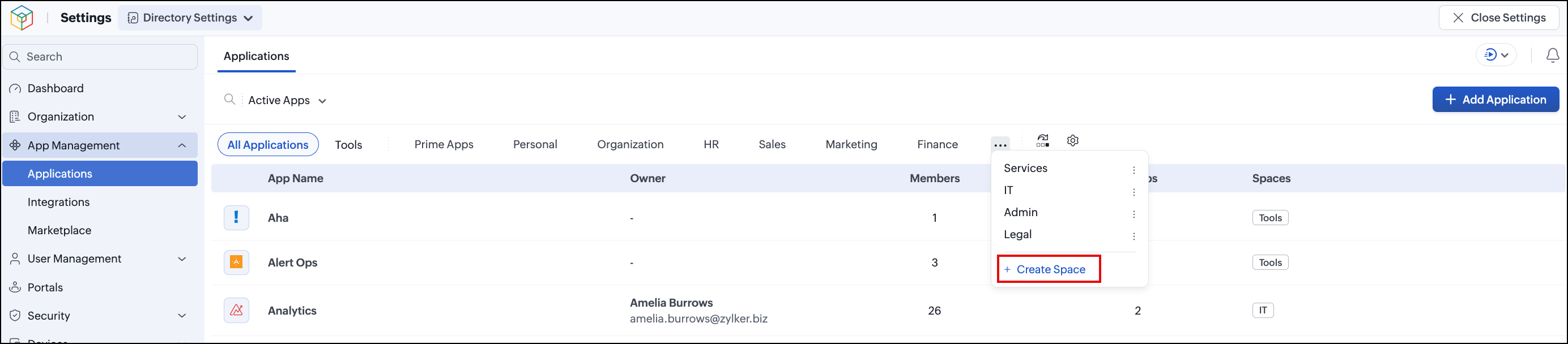This screenshot has height=344, width=1568.
Task: Click the Close Settings button
Action: tap(1499, 18)
